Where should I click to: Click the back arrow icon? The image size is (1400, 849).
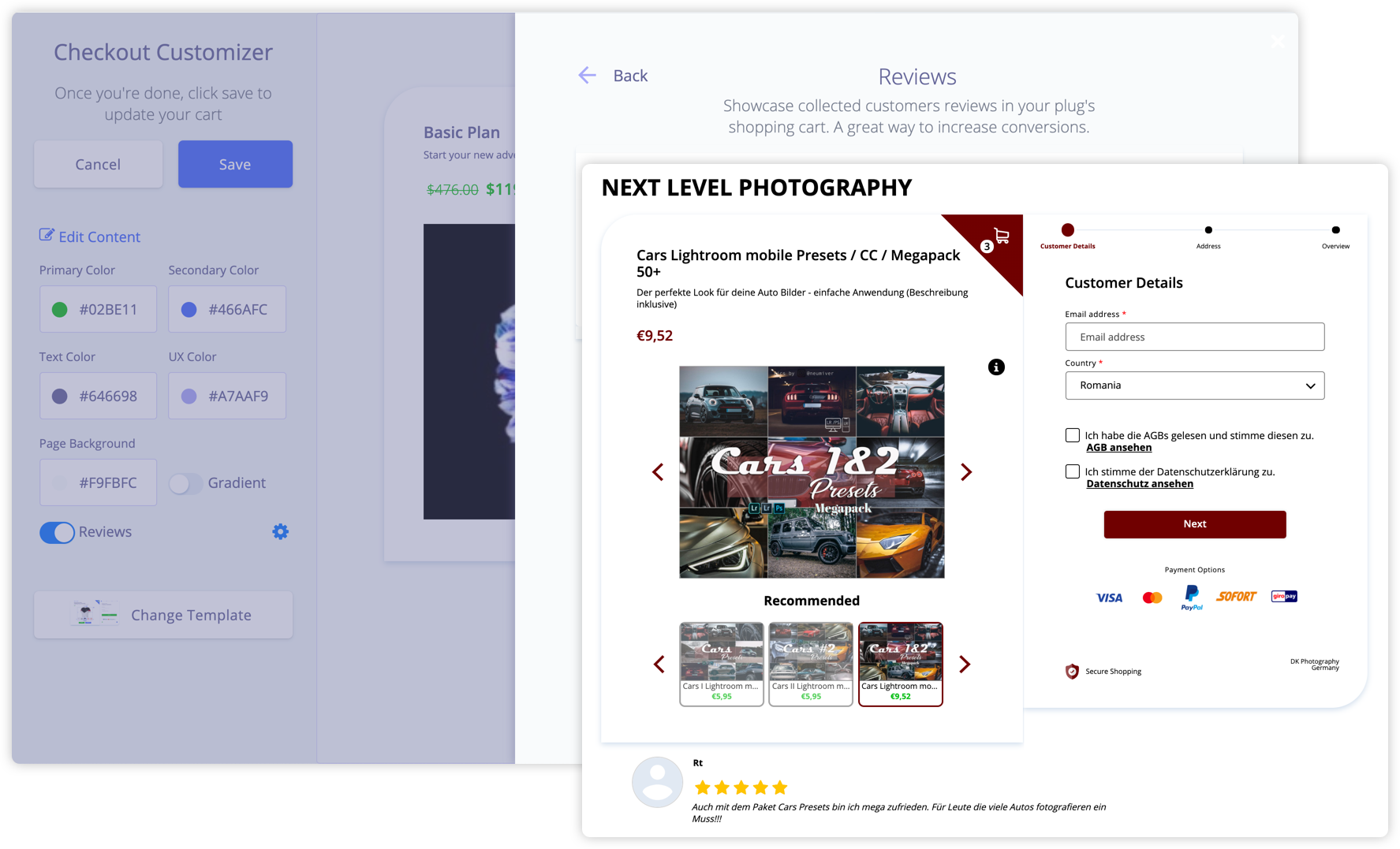pyautogui.click(x=587, y=76)
